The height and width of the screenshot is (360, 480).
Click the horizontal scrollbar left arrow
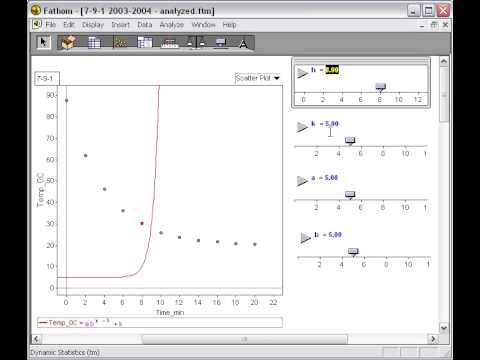click(36, 339)
